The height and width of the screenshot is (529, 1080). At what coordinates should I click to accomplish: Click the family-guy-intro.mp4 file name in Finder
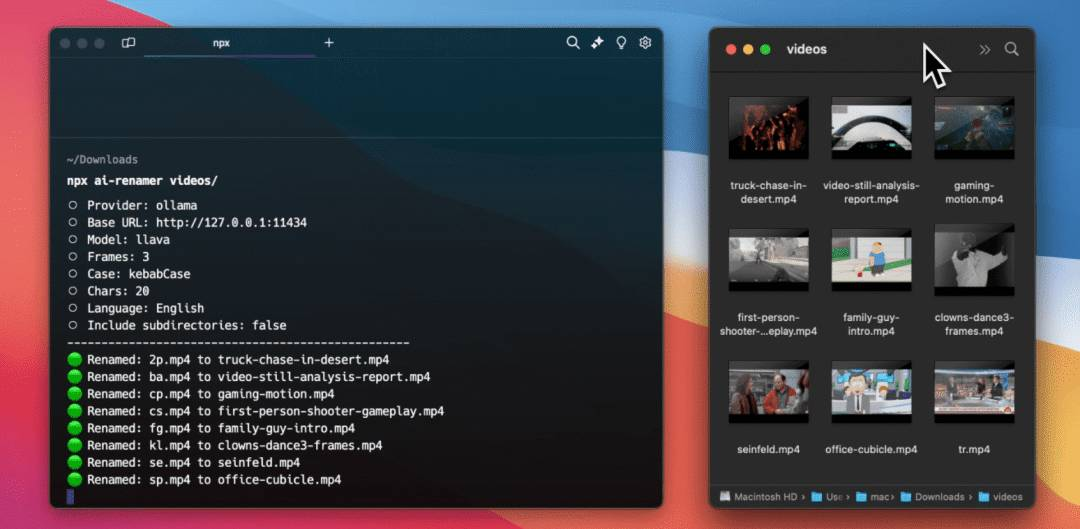coord(871,324)
